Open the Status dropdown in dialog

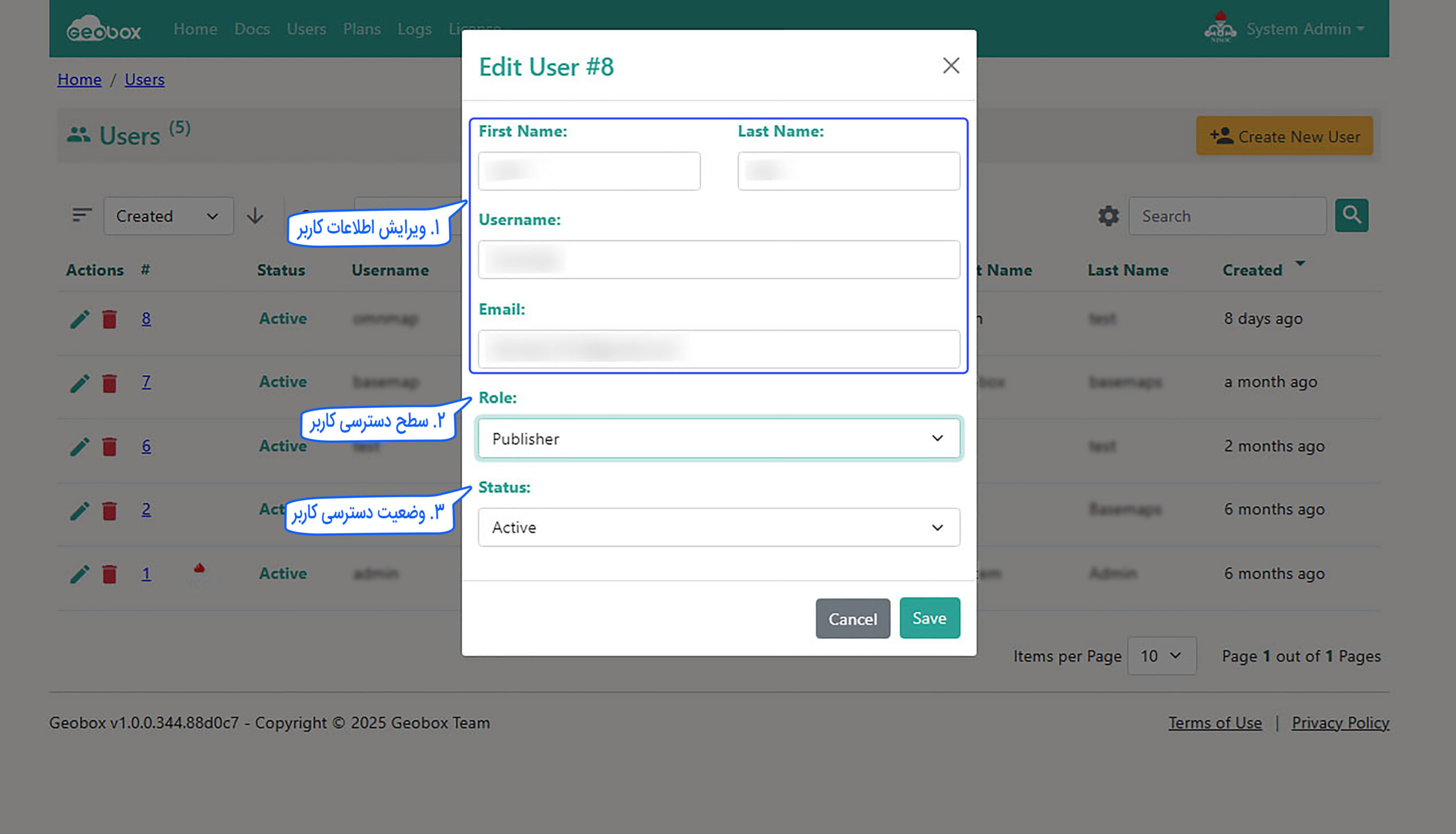[718, 528]
